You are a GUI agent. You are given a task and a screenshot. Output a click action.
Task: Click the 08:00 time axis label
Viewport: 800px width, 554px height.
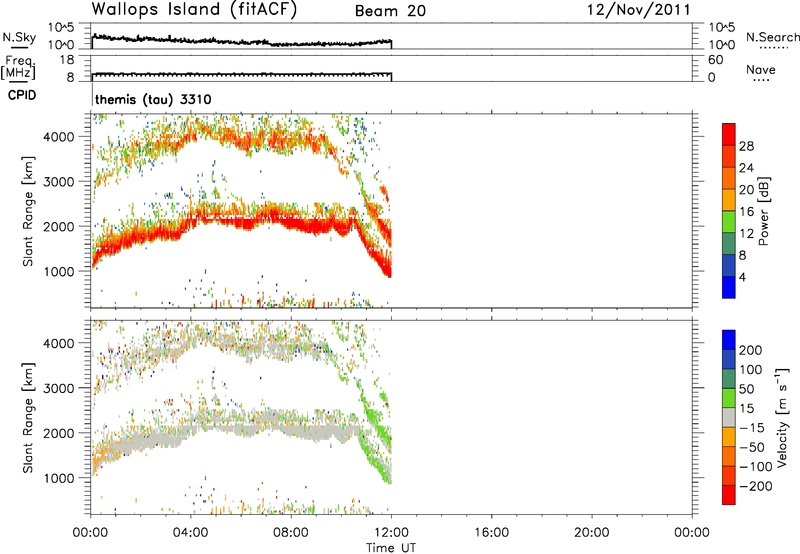coord(291,533)
